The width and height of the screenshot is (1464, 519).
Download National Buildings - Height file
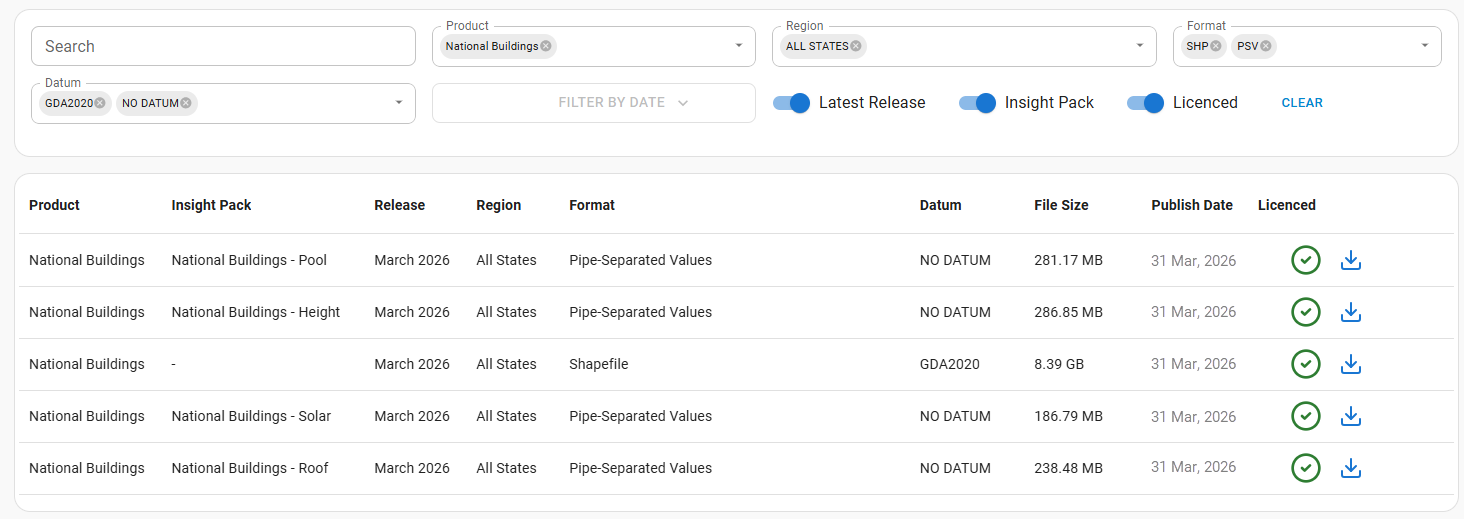(x=1351, y=312)
